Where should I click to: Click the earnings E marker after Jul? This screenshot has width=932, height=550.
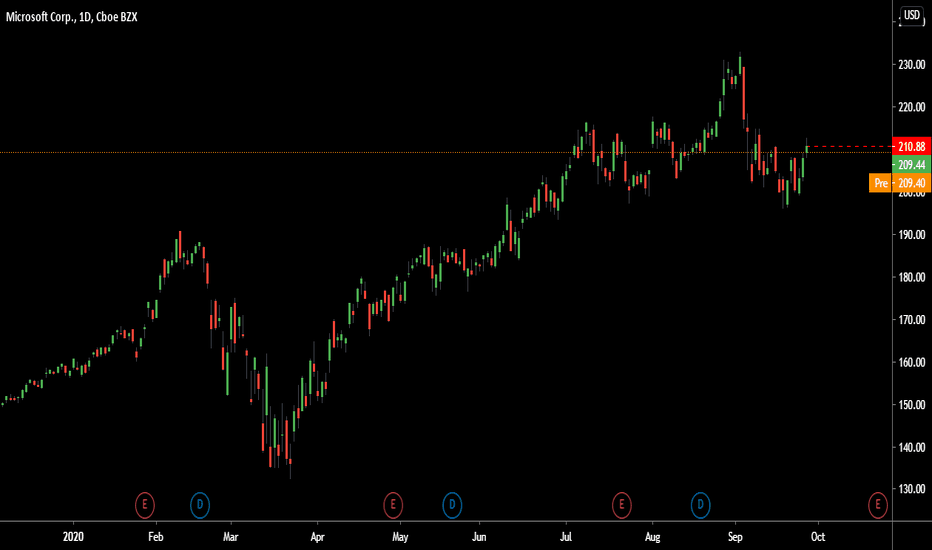click(x=622, y=505)
